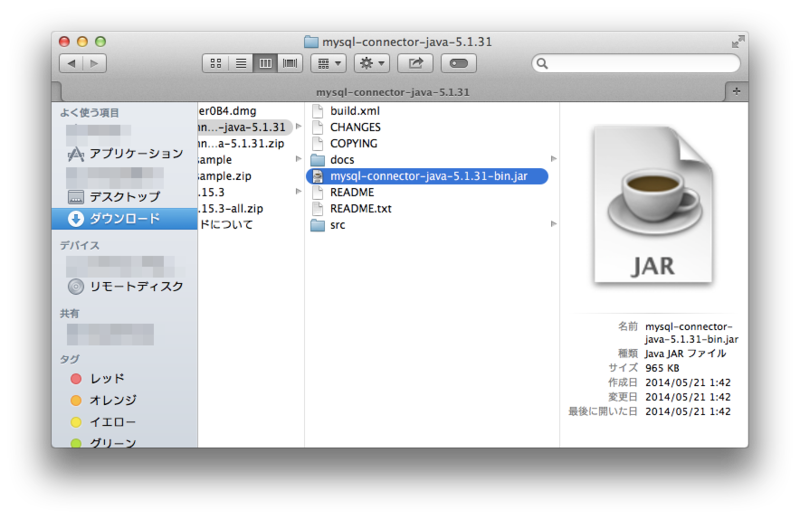The width and height of the screenshot is (800, 519).
Task: Open the docs folder
Action: [x=342, y=160]
